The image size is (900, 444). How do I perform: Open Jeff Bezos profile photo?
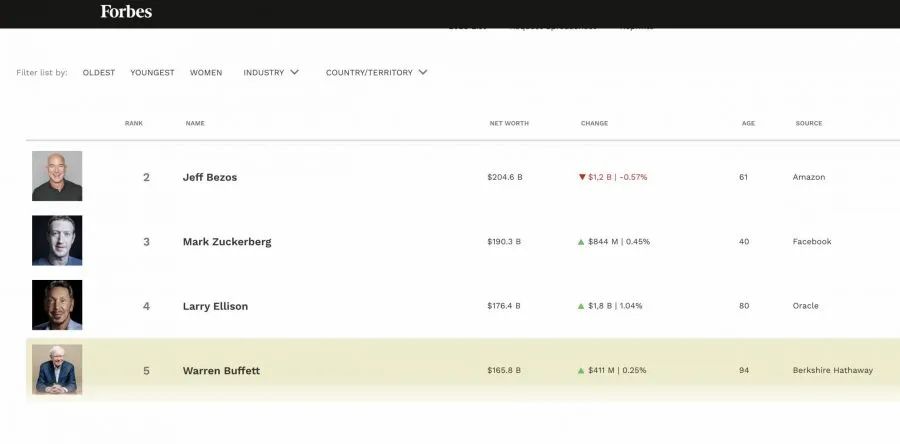click(x=57, y=176)
